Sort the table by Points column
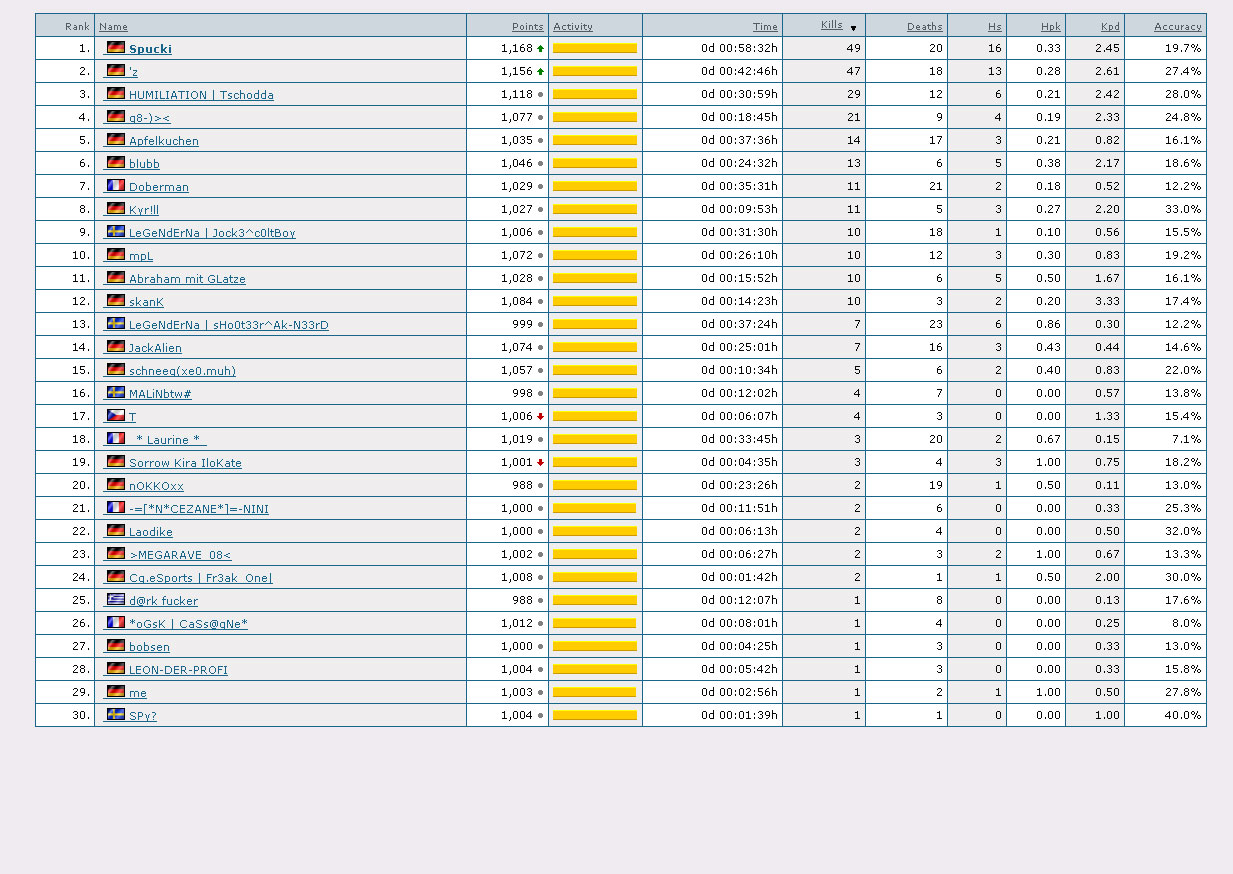Viewport: 1233px width, 874px height. (527, 27)
